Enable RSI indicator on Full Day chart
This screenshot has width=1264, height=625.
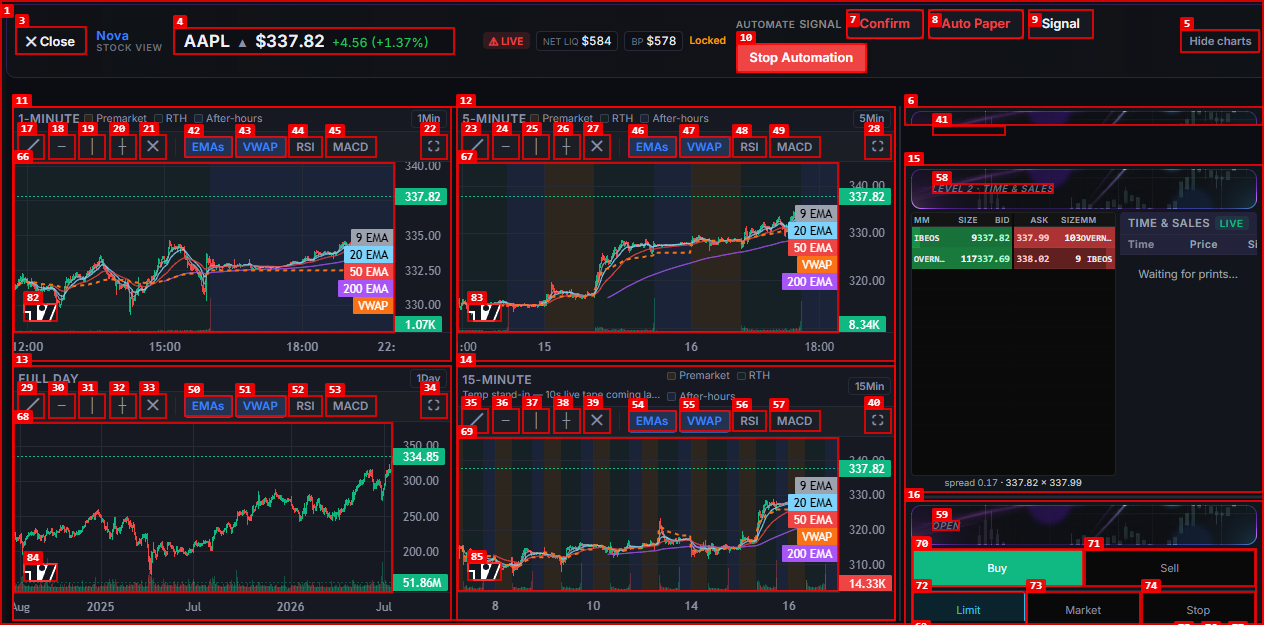pyautogui.click(x=305, y=406)
